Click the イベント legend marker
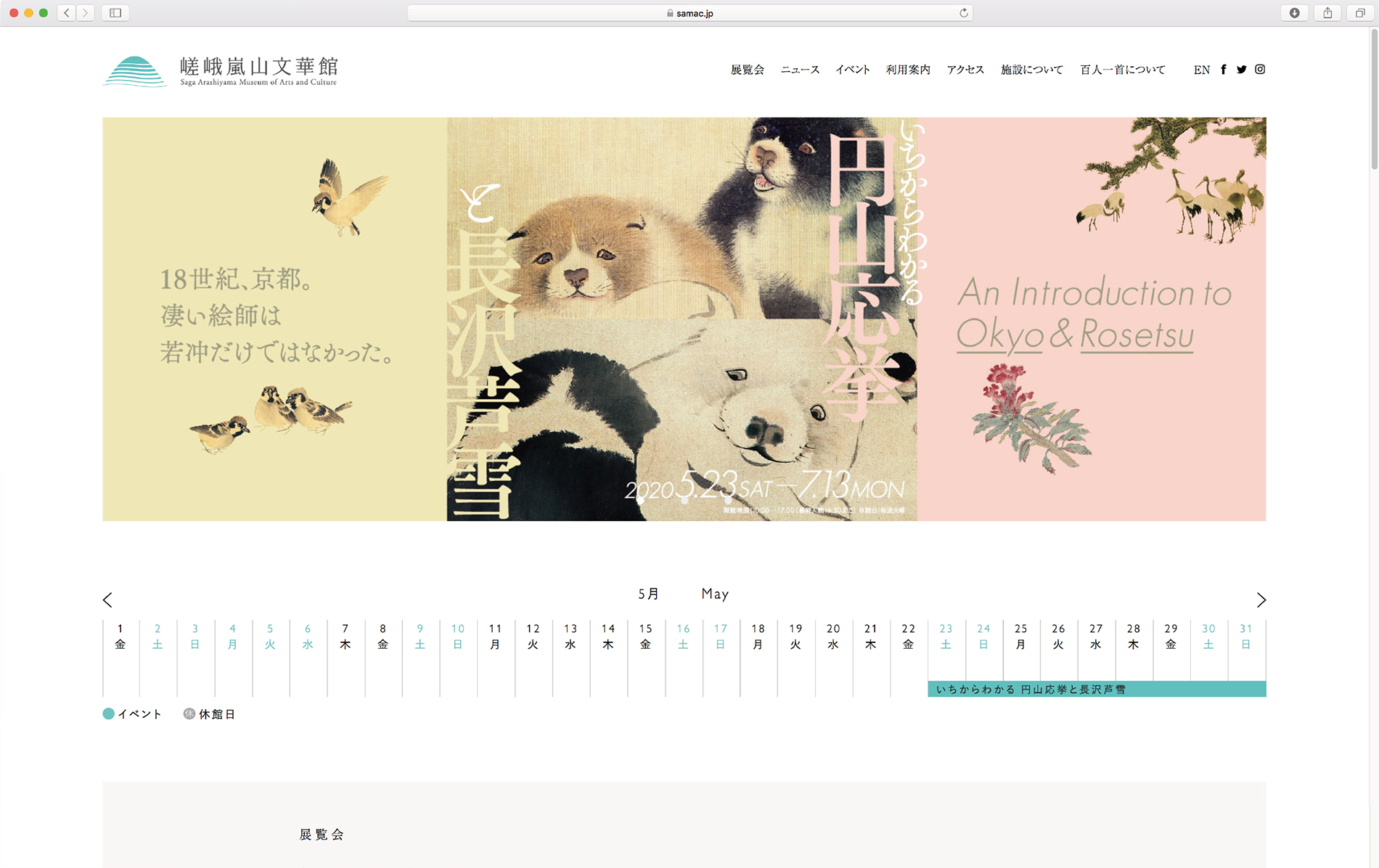The image size is (1379, 868). click(x=109, y=714)
